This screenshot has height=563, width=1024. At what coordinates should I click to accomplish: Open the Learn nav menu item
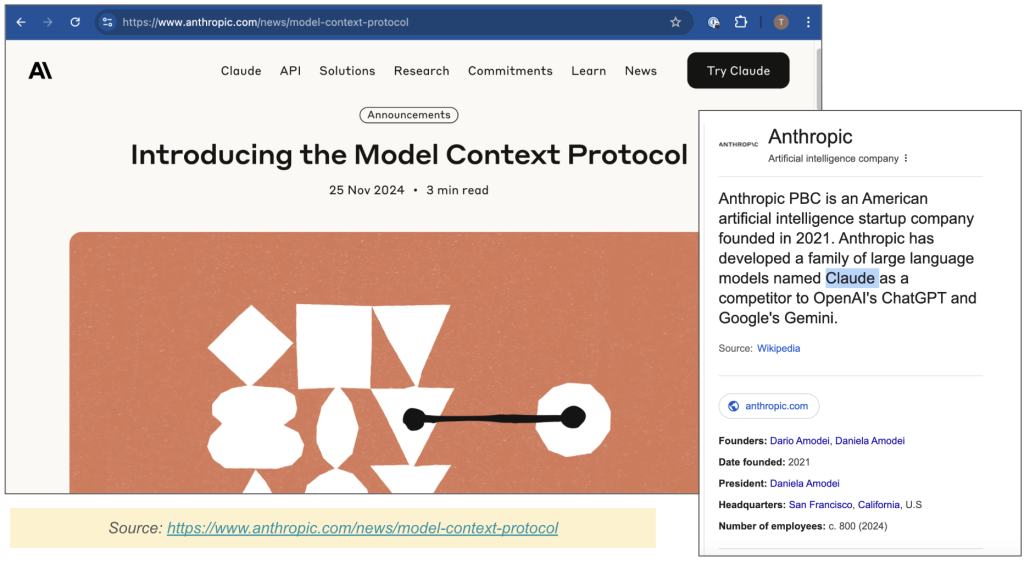click(x=588, y=71)
